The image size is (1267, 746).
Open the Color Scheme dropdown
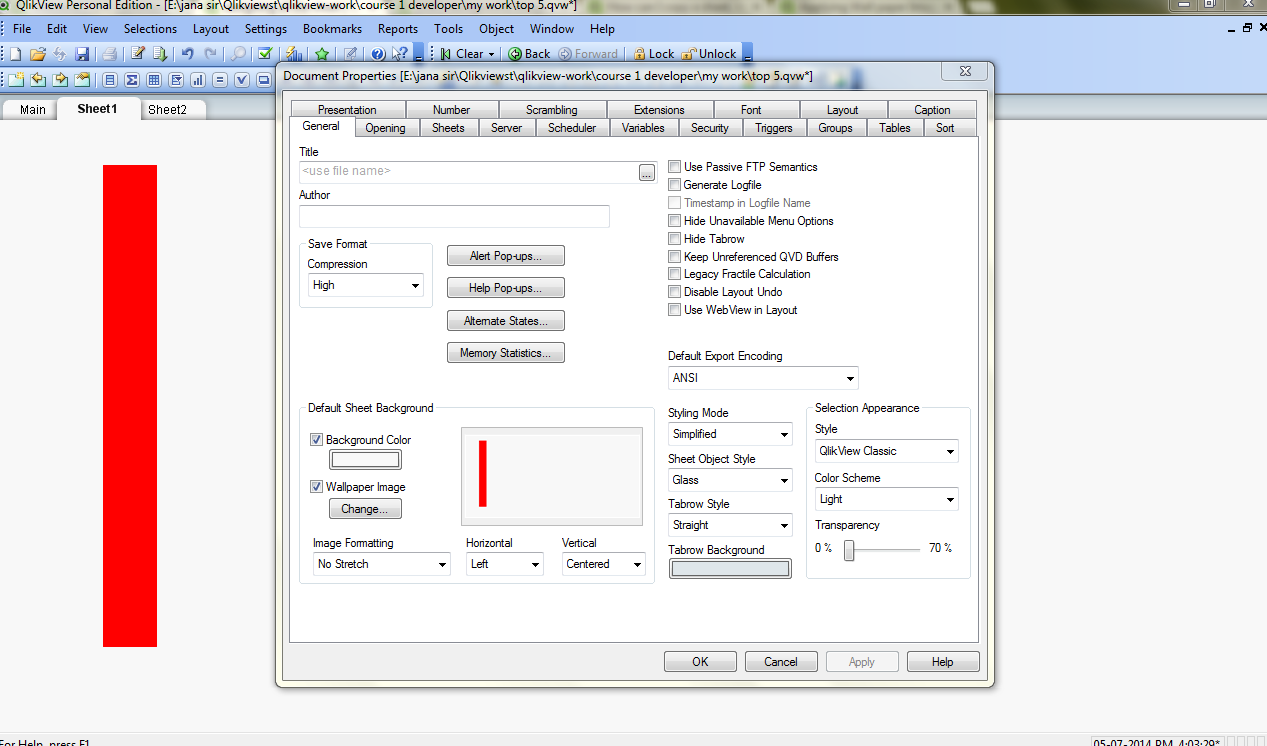pyautogui.click(x=887, y=499)
